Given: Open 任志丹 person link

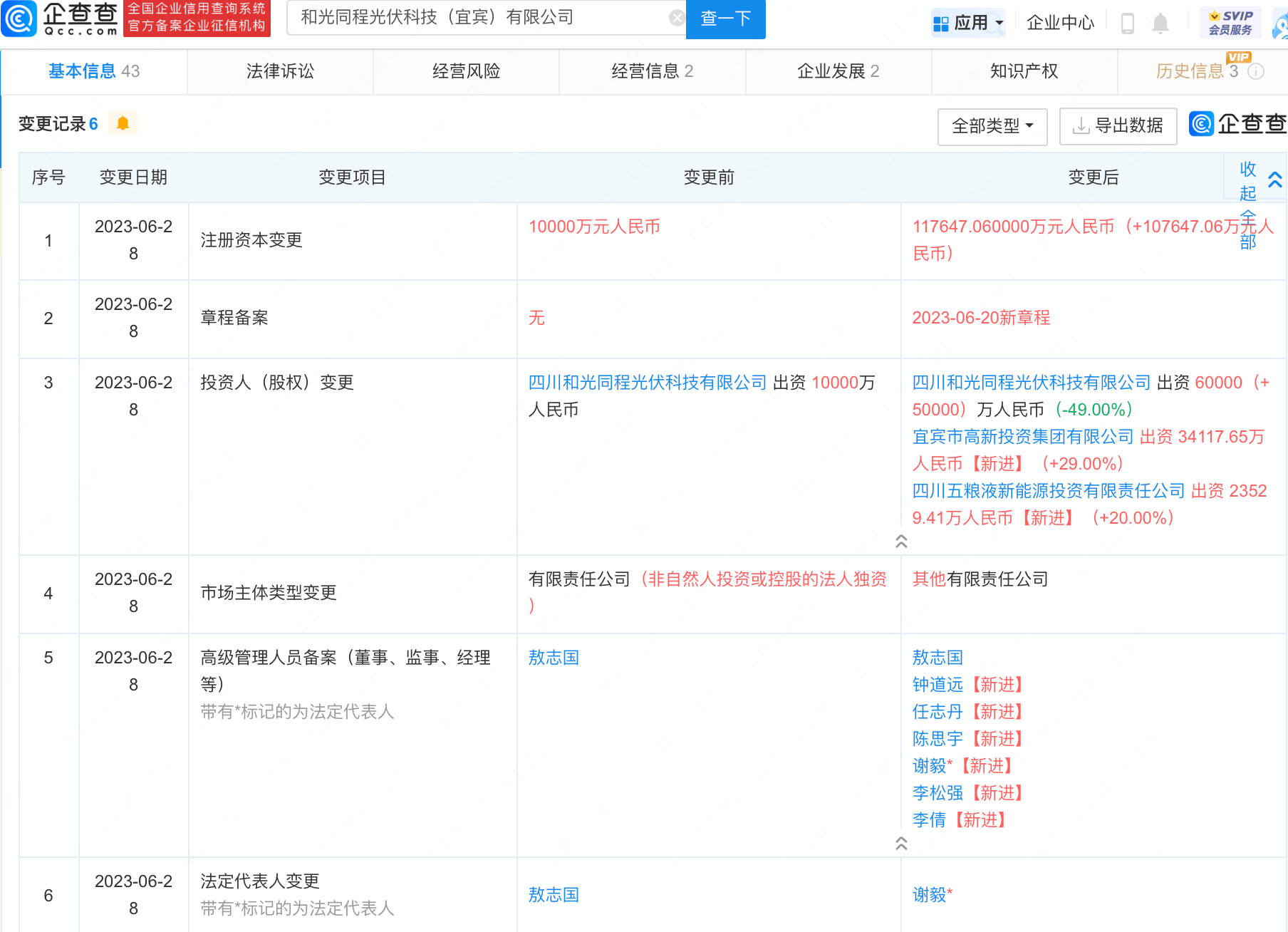Looking at the screenshot, I should coord(938,712).
